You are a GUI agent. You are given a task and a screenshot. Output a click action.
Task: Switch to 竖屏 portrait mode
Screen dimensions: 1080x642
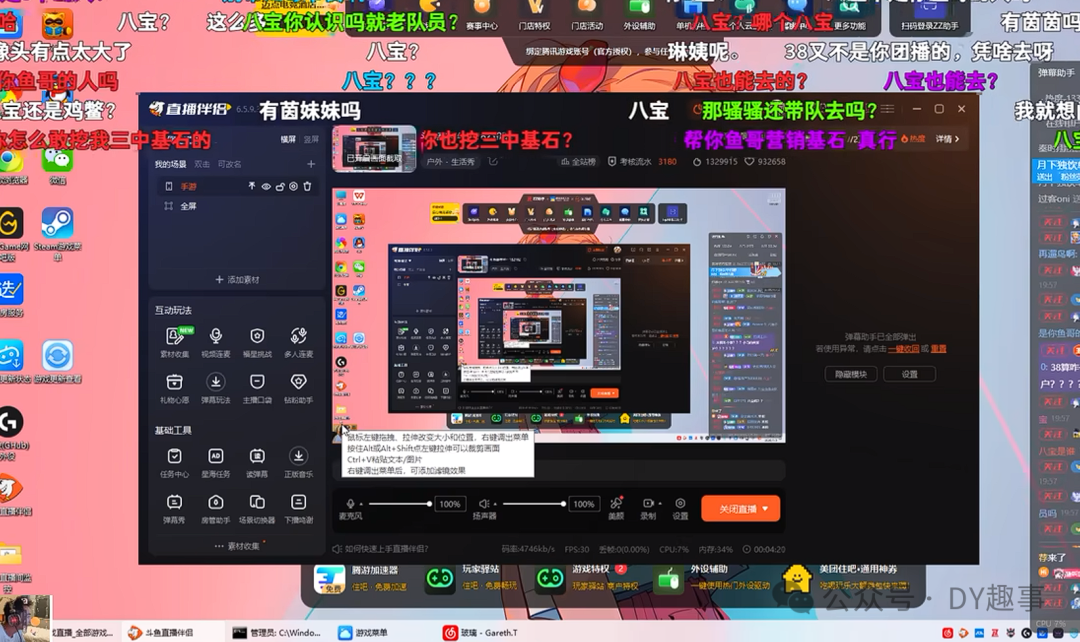(311, 140)
